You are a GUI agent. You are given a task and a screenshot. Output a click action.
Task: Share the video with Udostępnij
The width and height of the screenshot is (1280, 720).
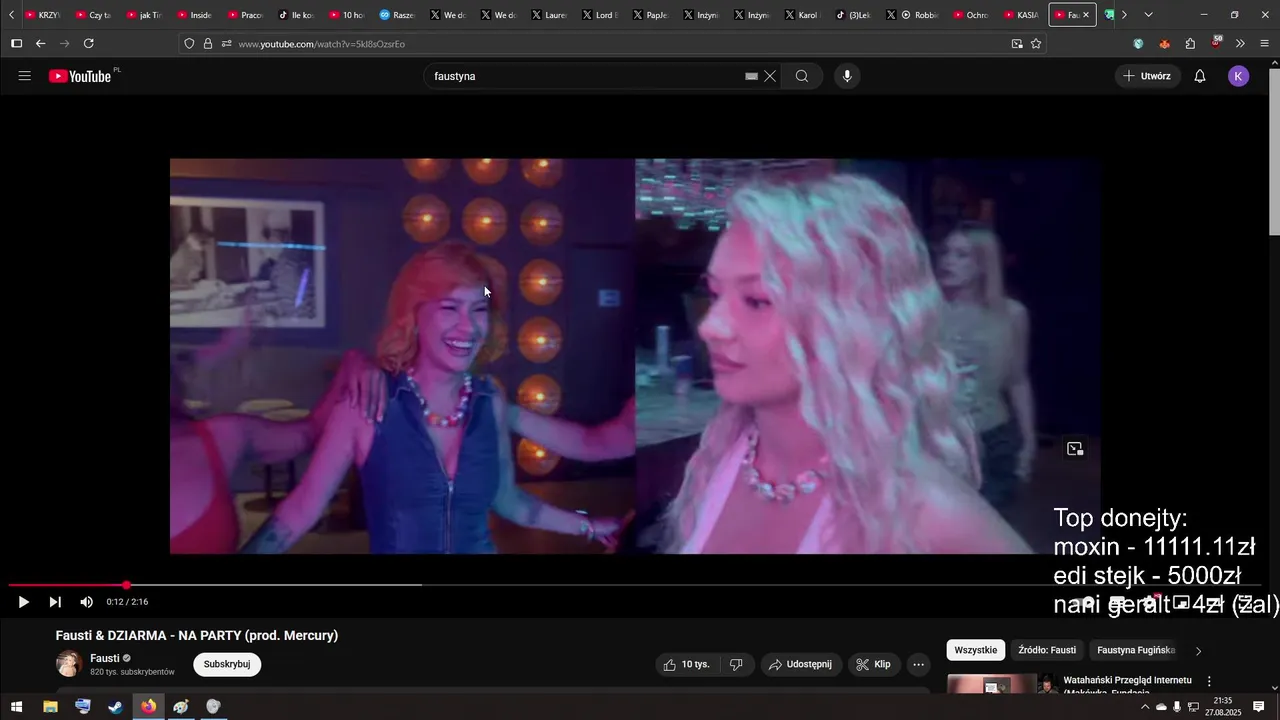[800, 664]
